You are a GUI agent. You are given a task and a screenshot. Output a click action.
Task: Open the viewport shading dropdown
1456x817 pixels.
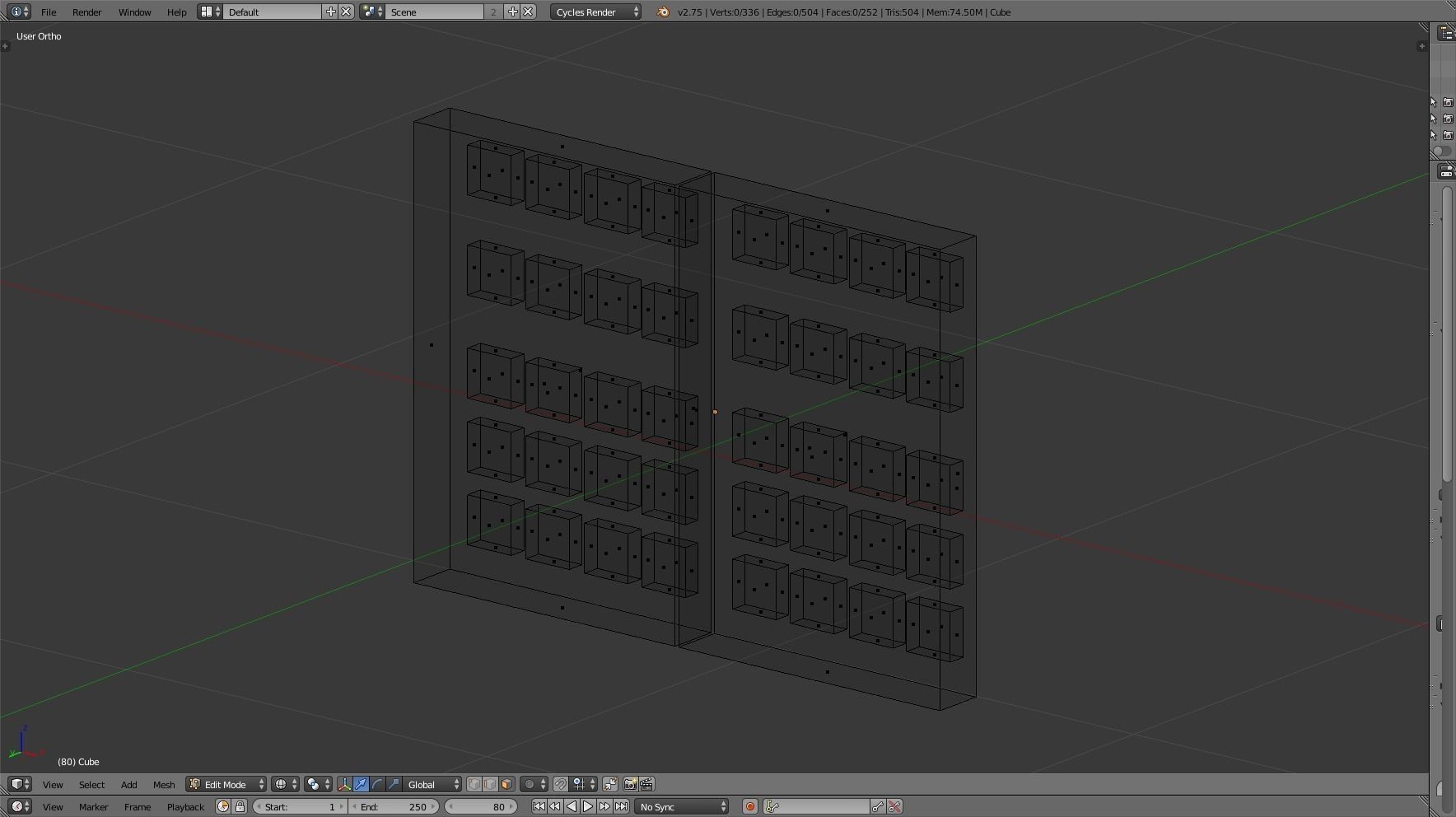[285, 784]
